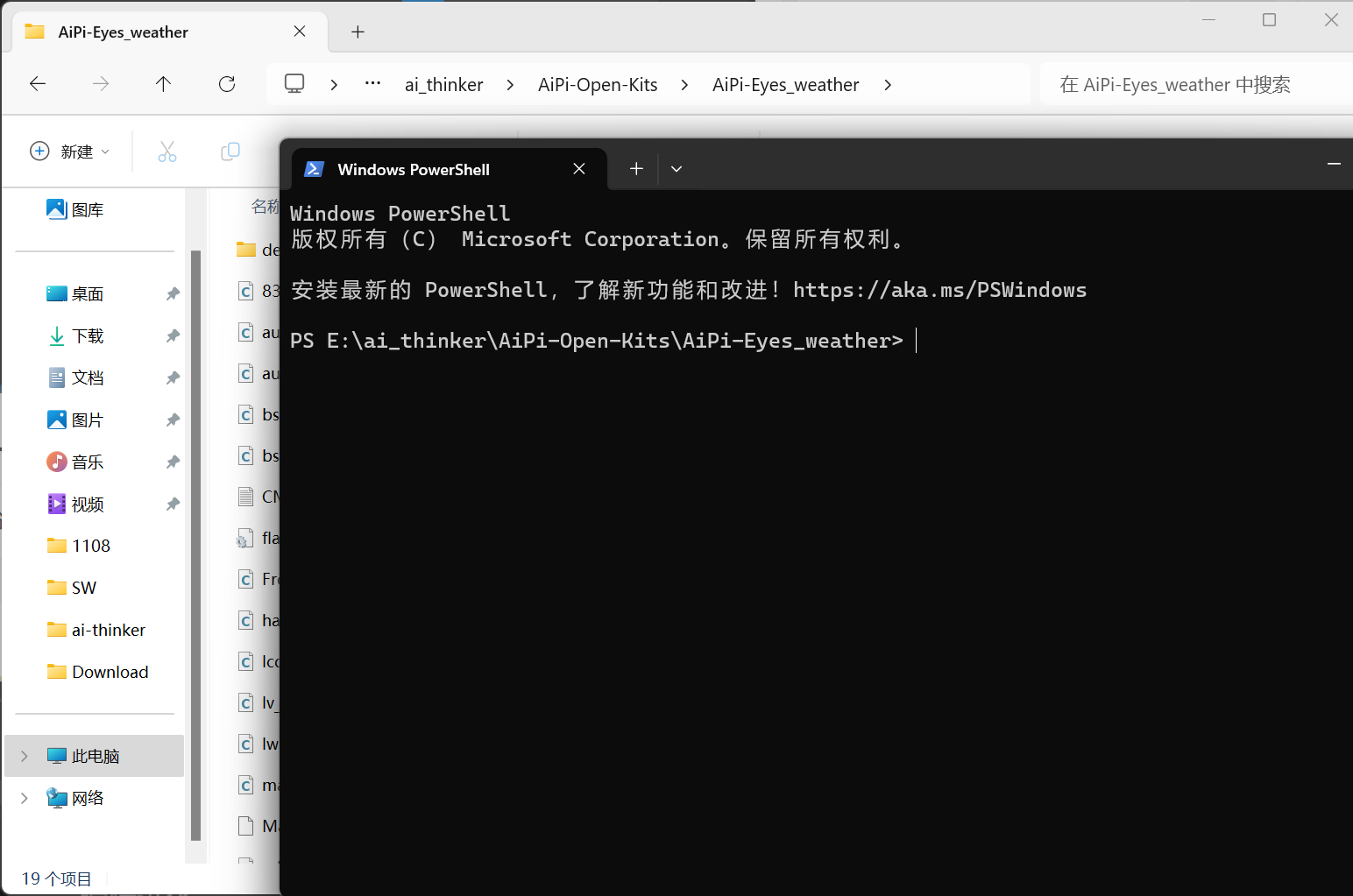This screenshot has width=1353, height=896.
Task: Unpin 桌面 using its pin icon
Action: click(173, 294)
